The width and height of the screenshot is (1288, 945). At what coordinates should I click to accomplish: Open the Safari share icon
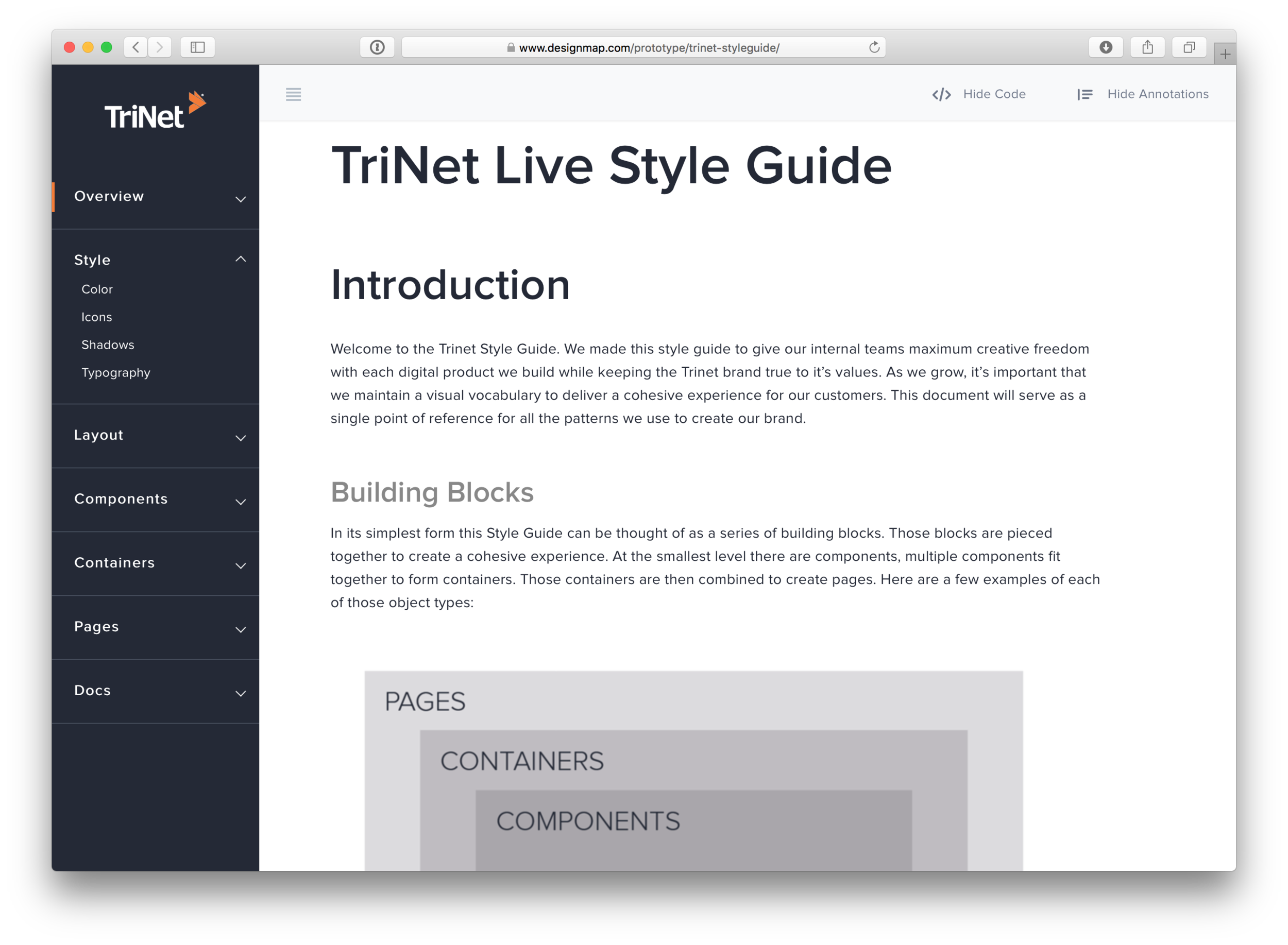tap(1147, 47)
